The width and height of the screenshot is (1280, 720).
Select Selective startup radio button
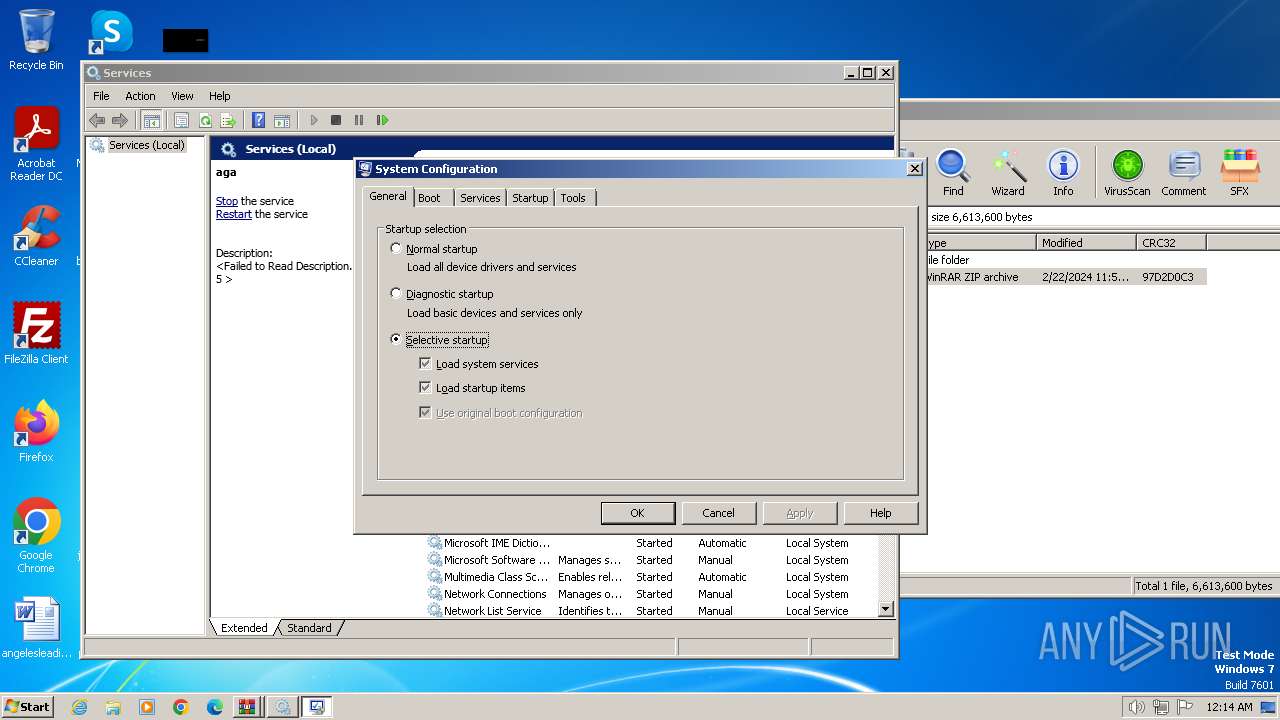[396, 340]
